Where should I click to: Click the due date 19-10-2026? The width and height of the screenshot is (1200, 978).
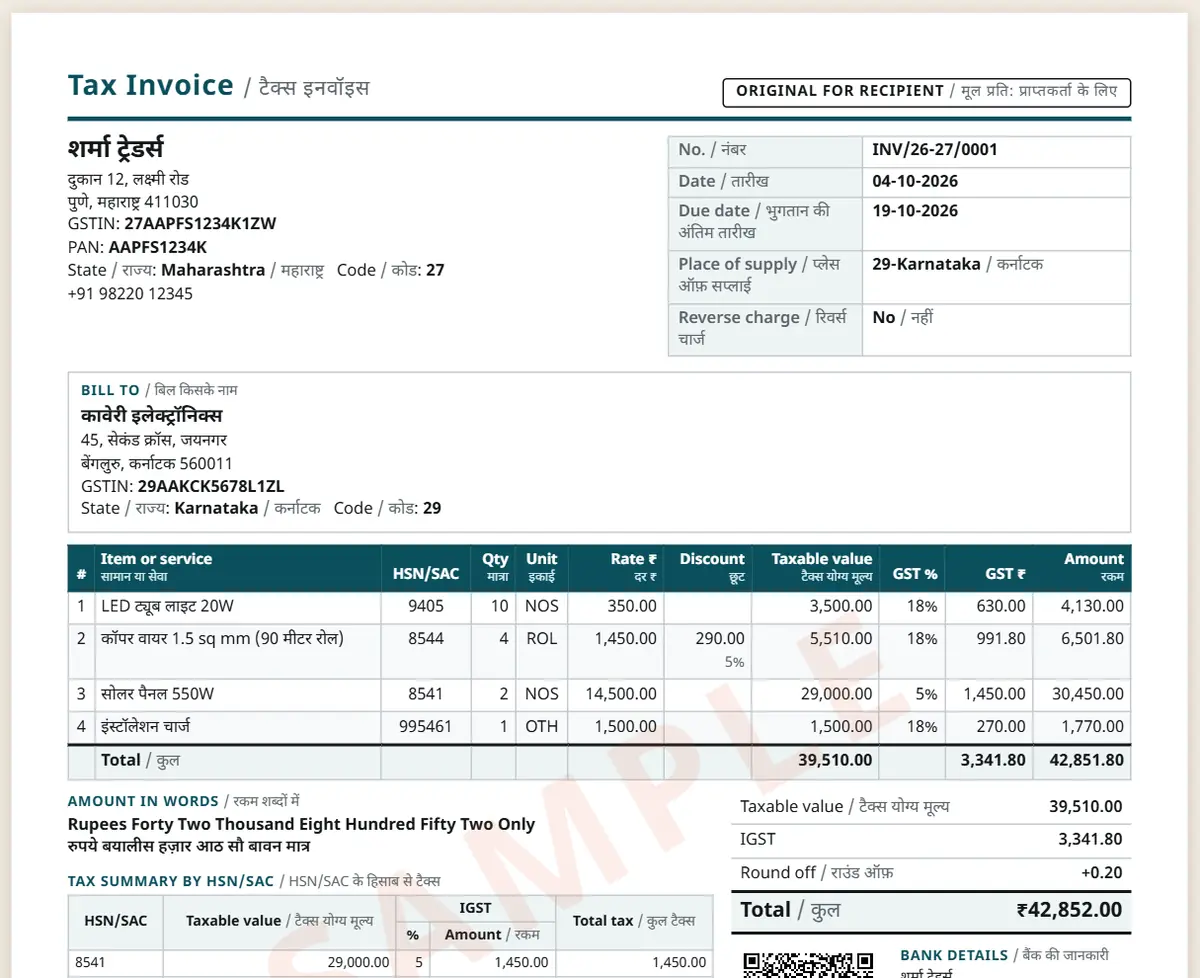915,211
